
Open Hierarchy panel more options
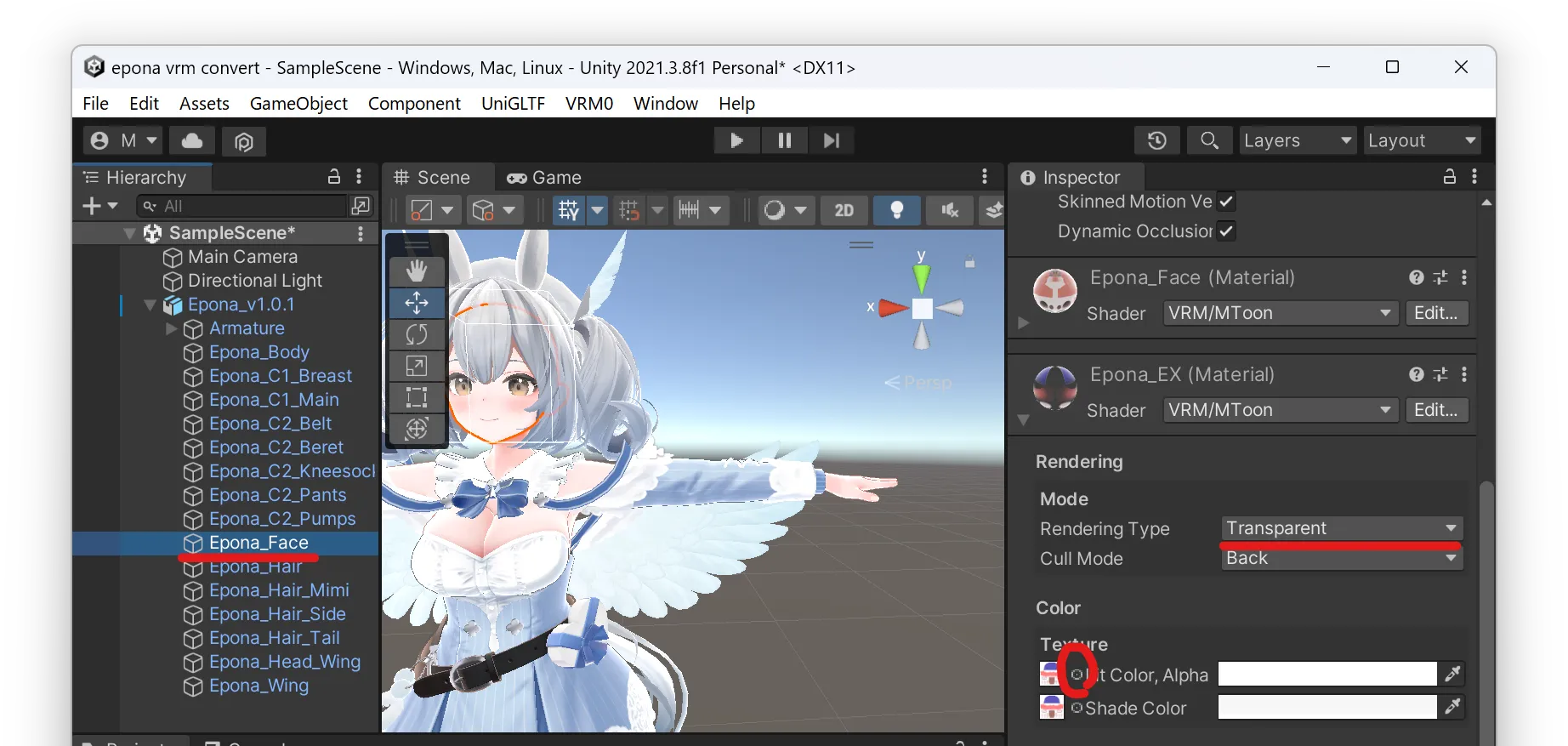pyautogui.click(x=359, y=176)
